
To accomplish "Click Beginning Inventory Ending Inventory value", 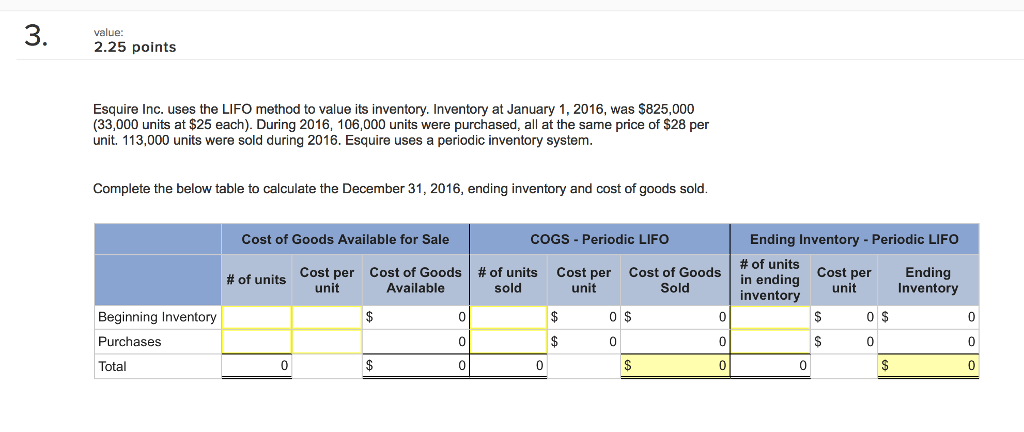I will [x=927, y=318].
